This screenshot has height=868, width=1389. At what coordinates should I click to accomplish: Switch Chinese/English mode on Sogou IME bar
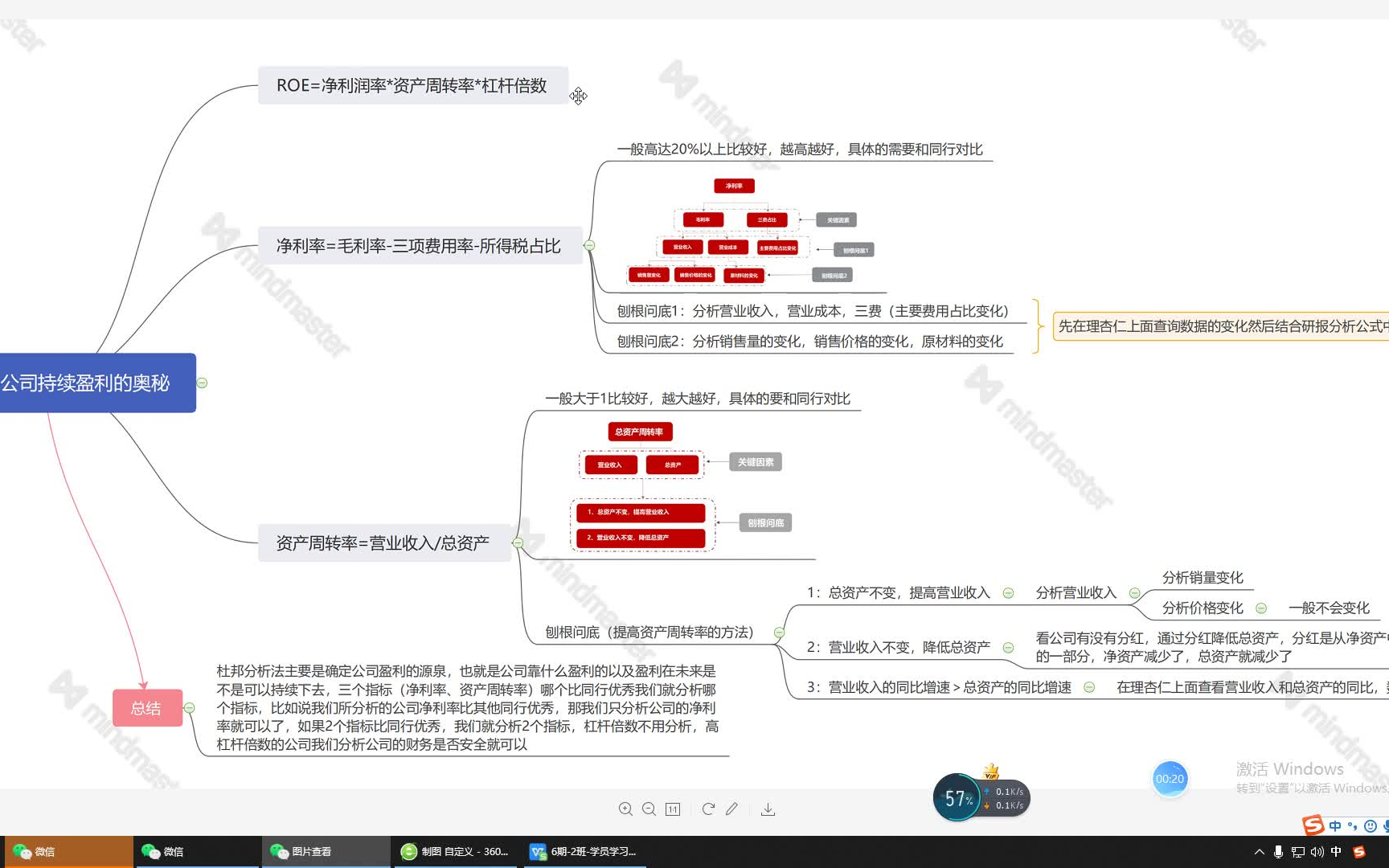pyautogui.click(x=1335, y=826)
